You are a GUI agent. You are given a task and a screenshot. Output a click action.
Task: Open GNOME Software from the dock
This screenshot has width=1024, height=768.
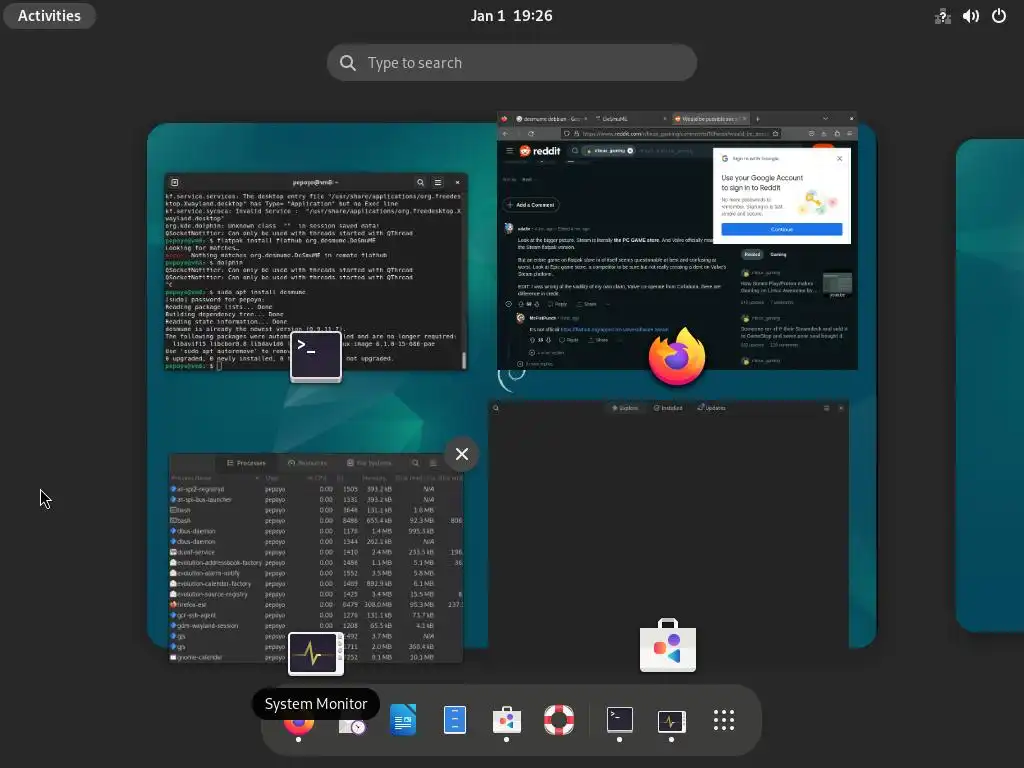(x=507, y=720)
